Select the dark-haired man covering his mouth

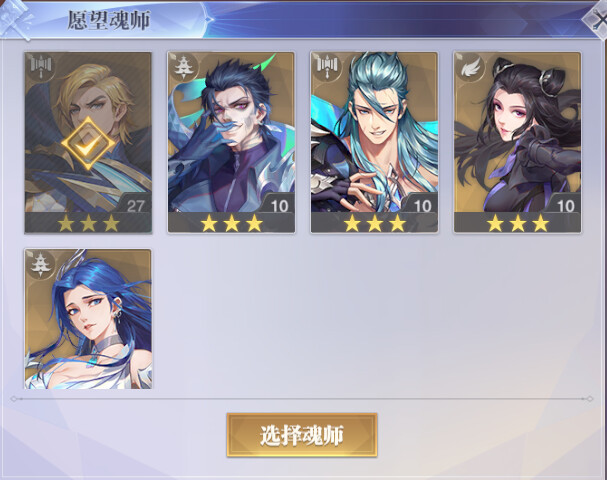[x=231, y=143]
